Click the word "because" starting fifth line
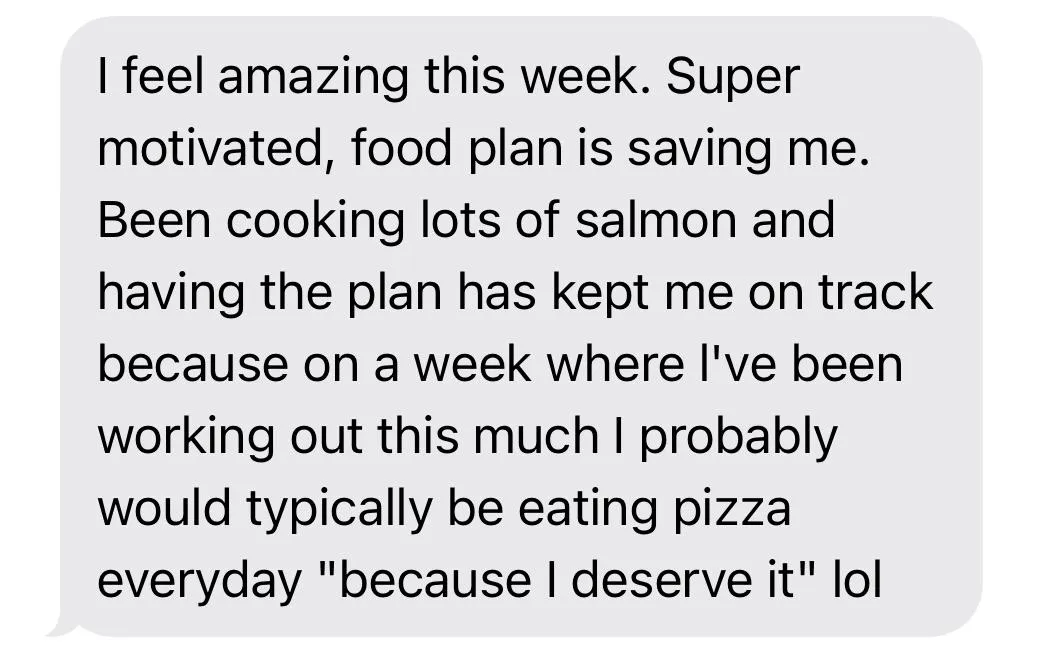 (x=187, y=364)
